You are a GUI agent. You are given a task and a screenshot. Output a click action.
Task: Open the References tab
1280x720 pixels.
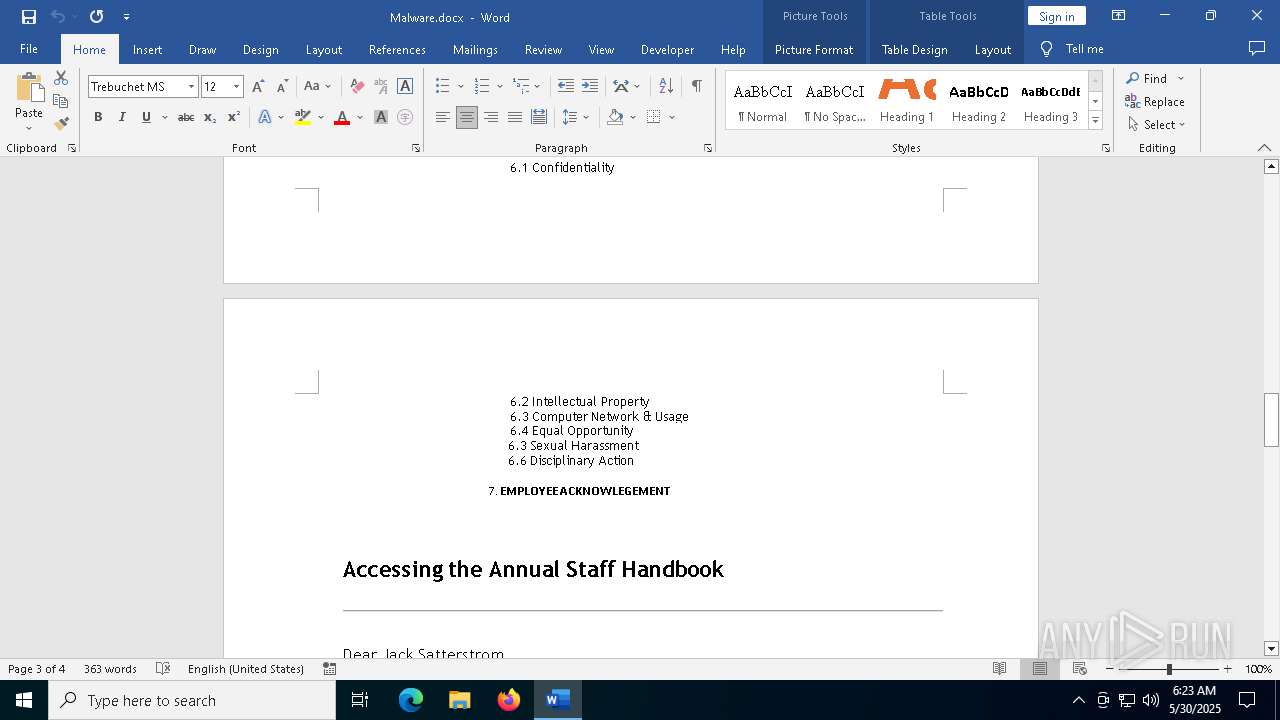click(x=397, y=49)
